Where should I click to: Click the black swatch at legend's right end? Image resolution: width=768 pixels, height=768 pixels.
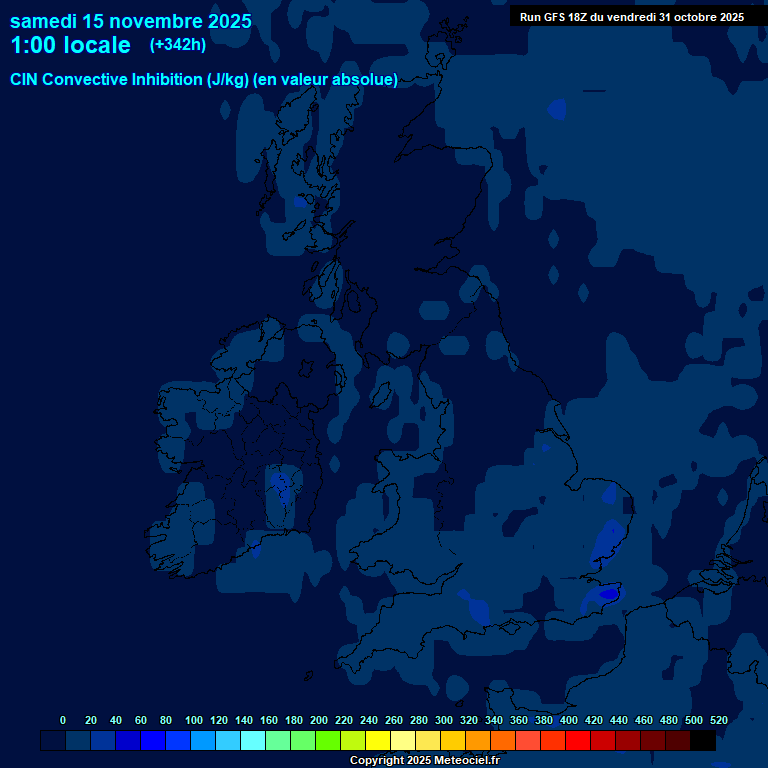point(703,741)
